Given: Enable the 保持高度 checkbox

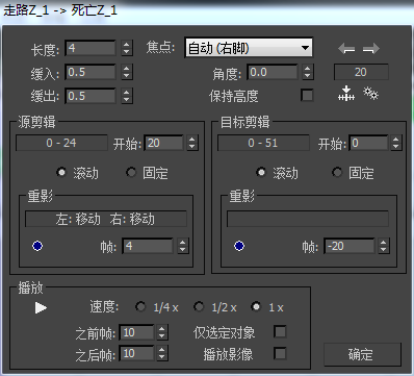Looking at the screenshot, I should 307,95.
